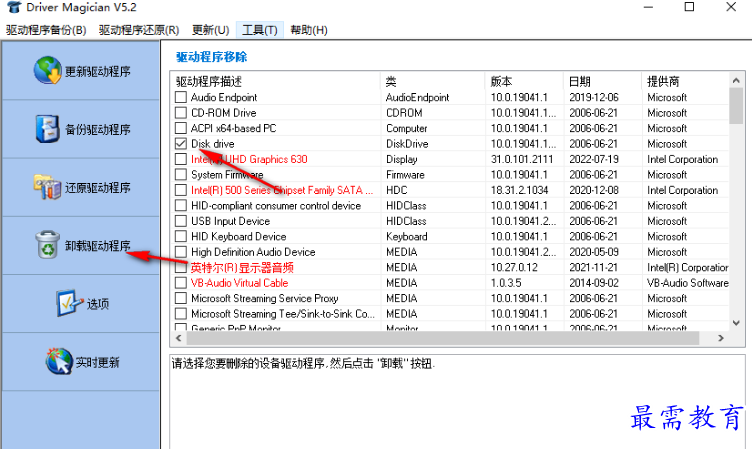Click the horizontal scroll right arrow
This screenshot has height=449, width=752.
(x=720, y=338)
